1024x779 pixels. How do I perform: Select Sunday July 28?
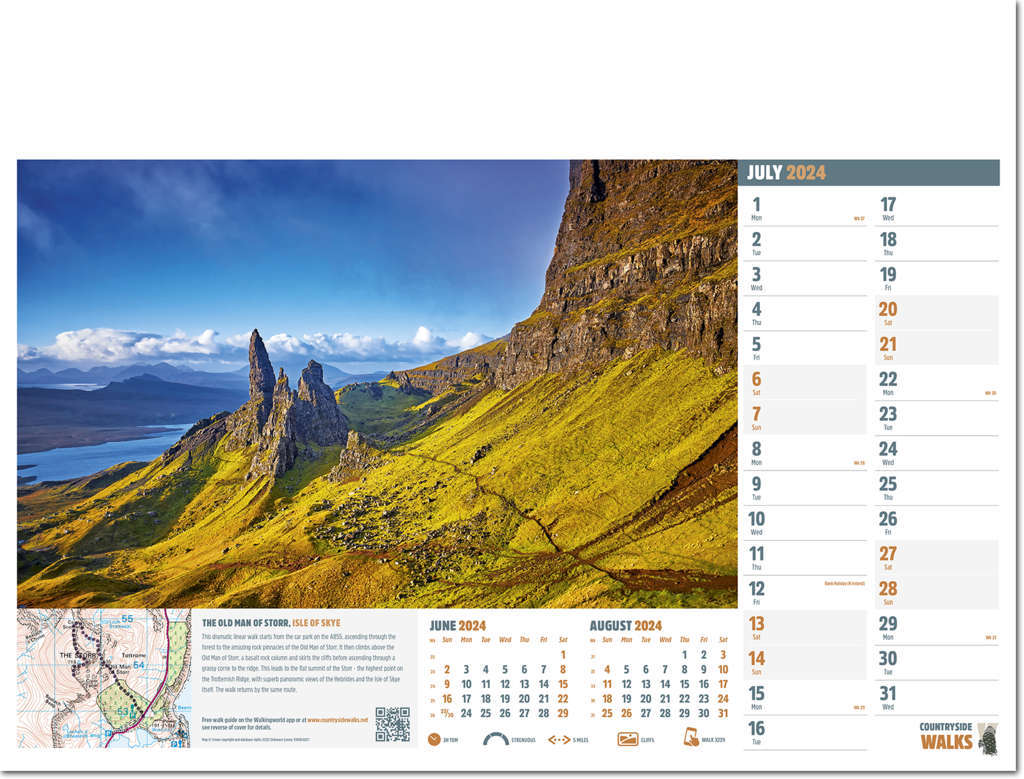click(x=936, y=593)
